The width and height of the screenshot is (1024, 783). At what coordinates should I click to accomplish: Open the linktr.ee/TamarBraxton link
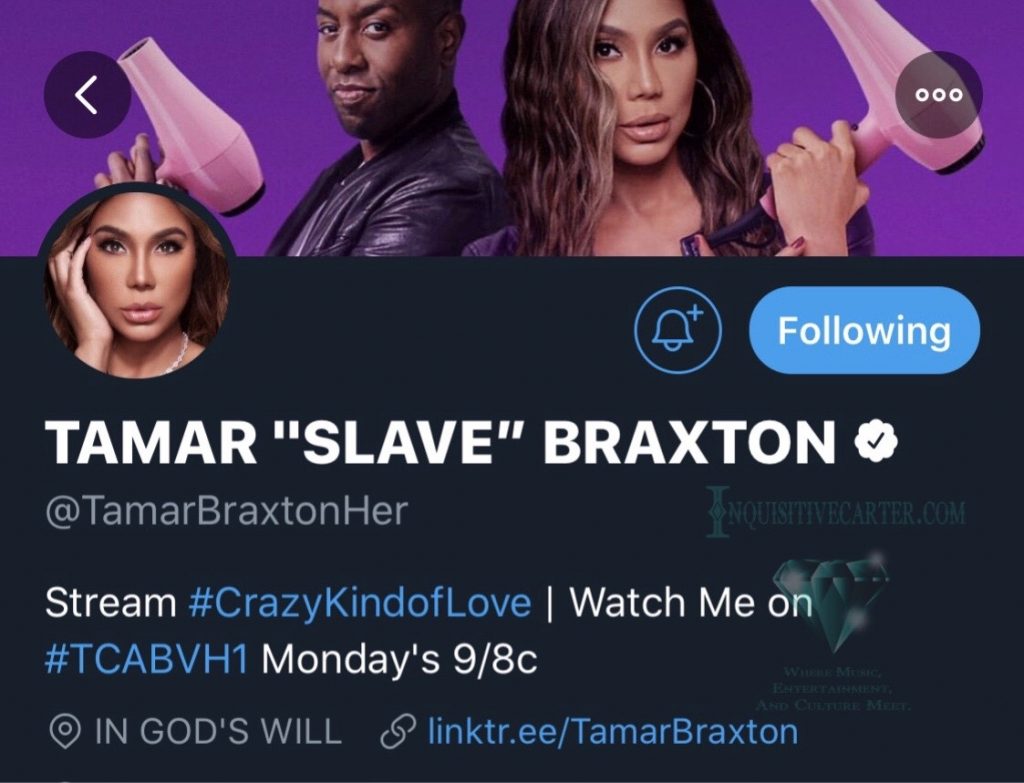[613, 731]
